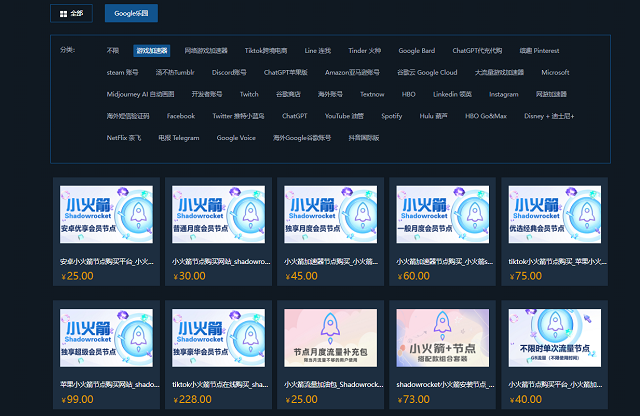
Task: Filter by Spotify category
Action: (391, 116)
